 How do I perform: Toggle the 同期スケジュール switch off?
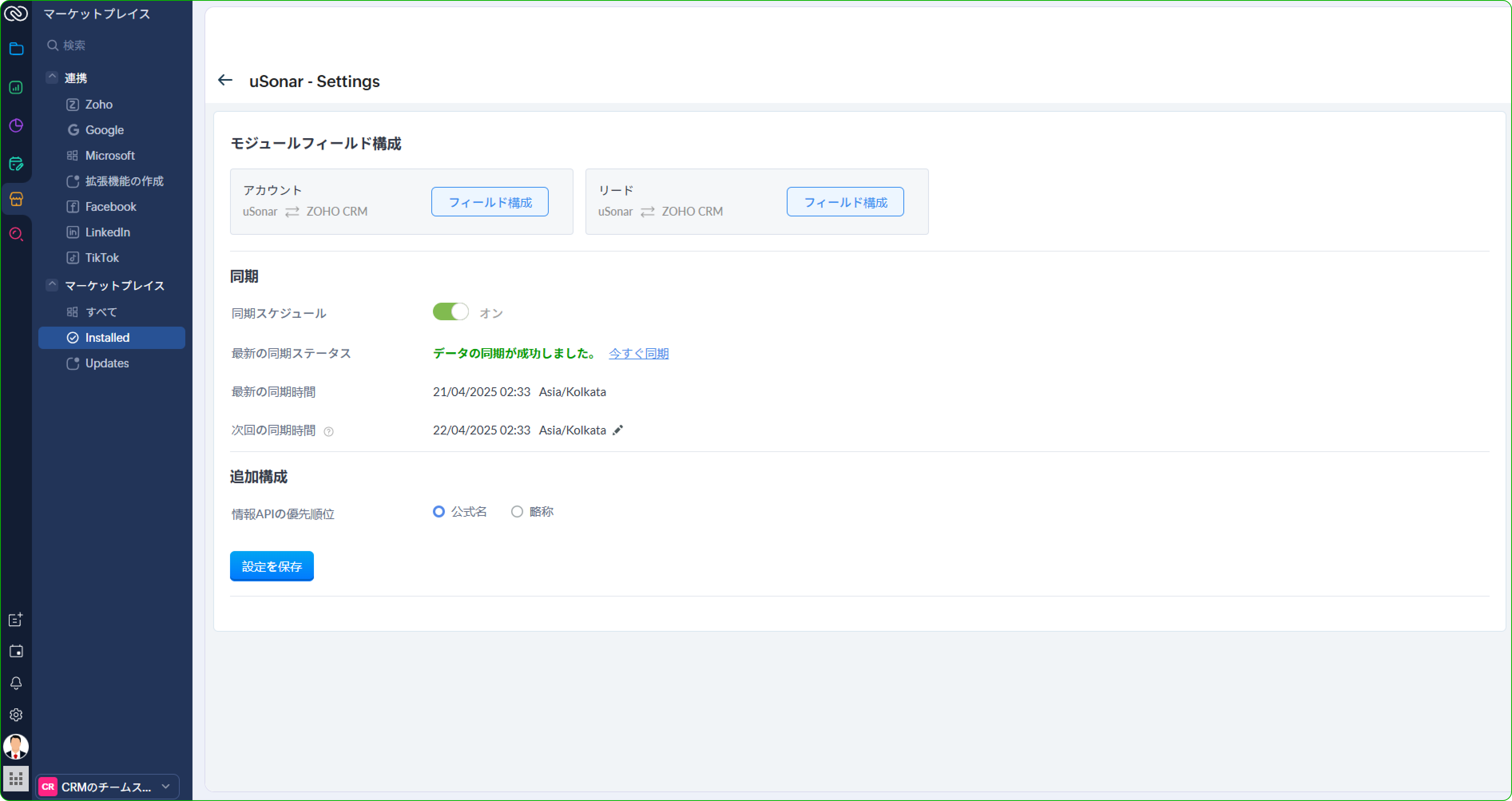coord(450,311)
